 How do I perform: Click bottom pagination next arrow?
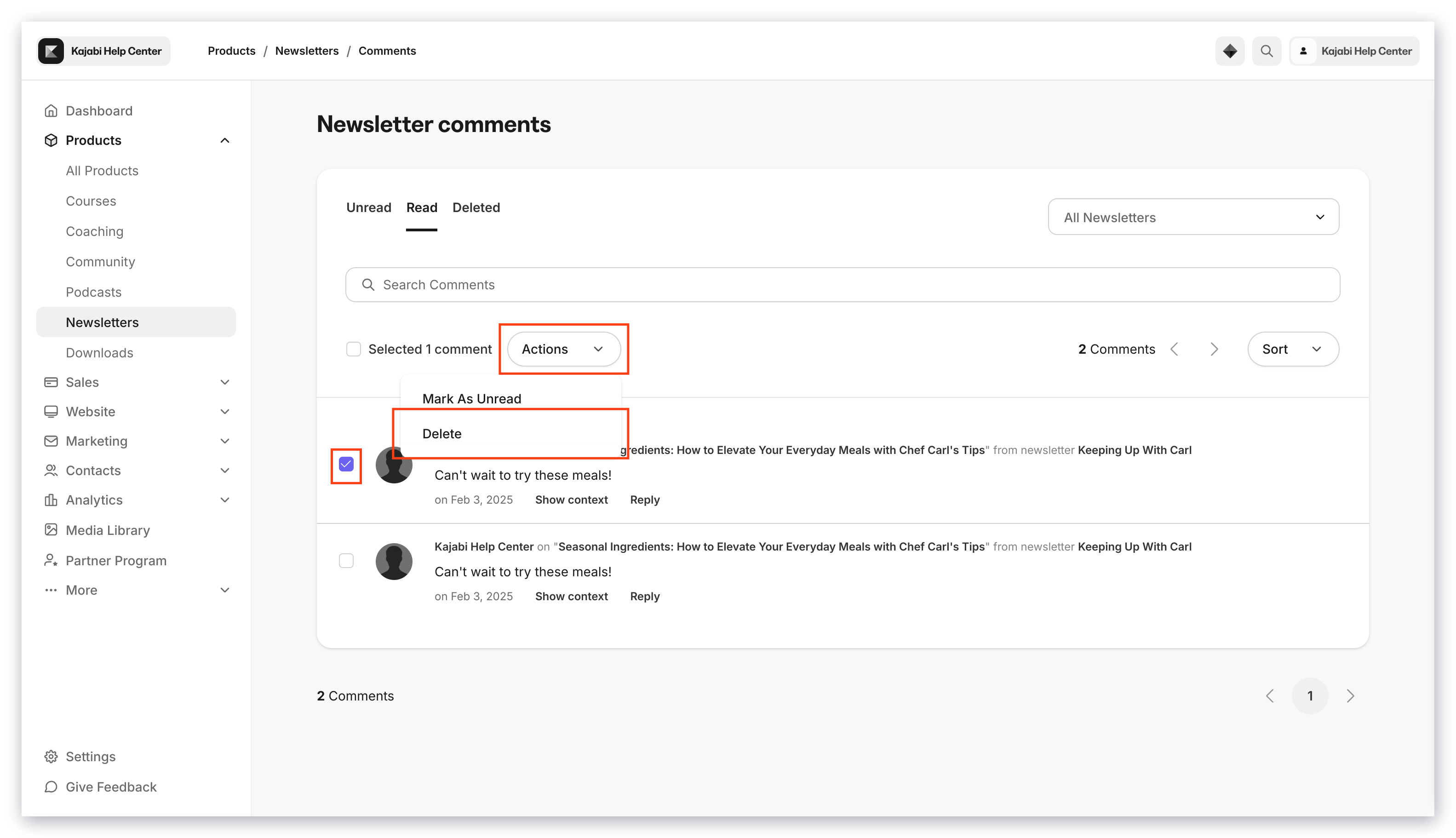[1350, 696]
